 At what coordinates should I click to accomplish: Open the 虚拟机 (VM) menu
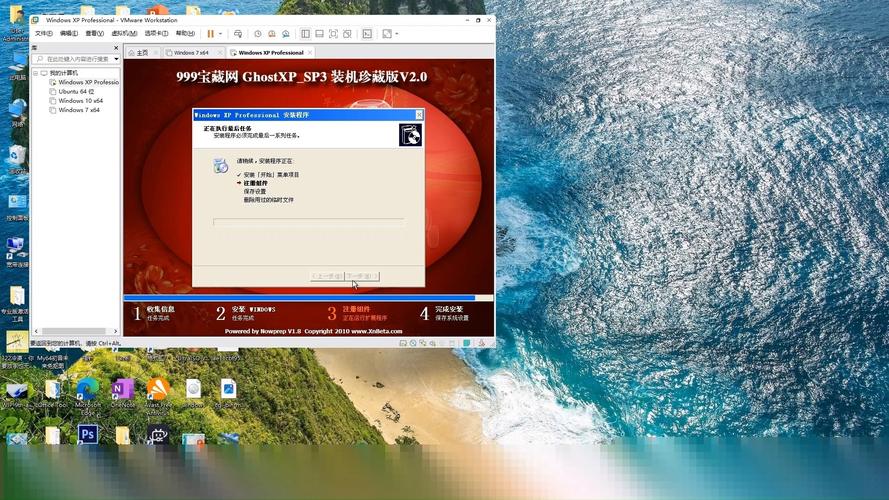(124, 33)
